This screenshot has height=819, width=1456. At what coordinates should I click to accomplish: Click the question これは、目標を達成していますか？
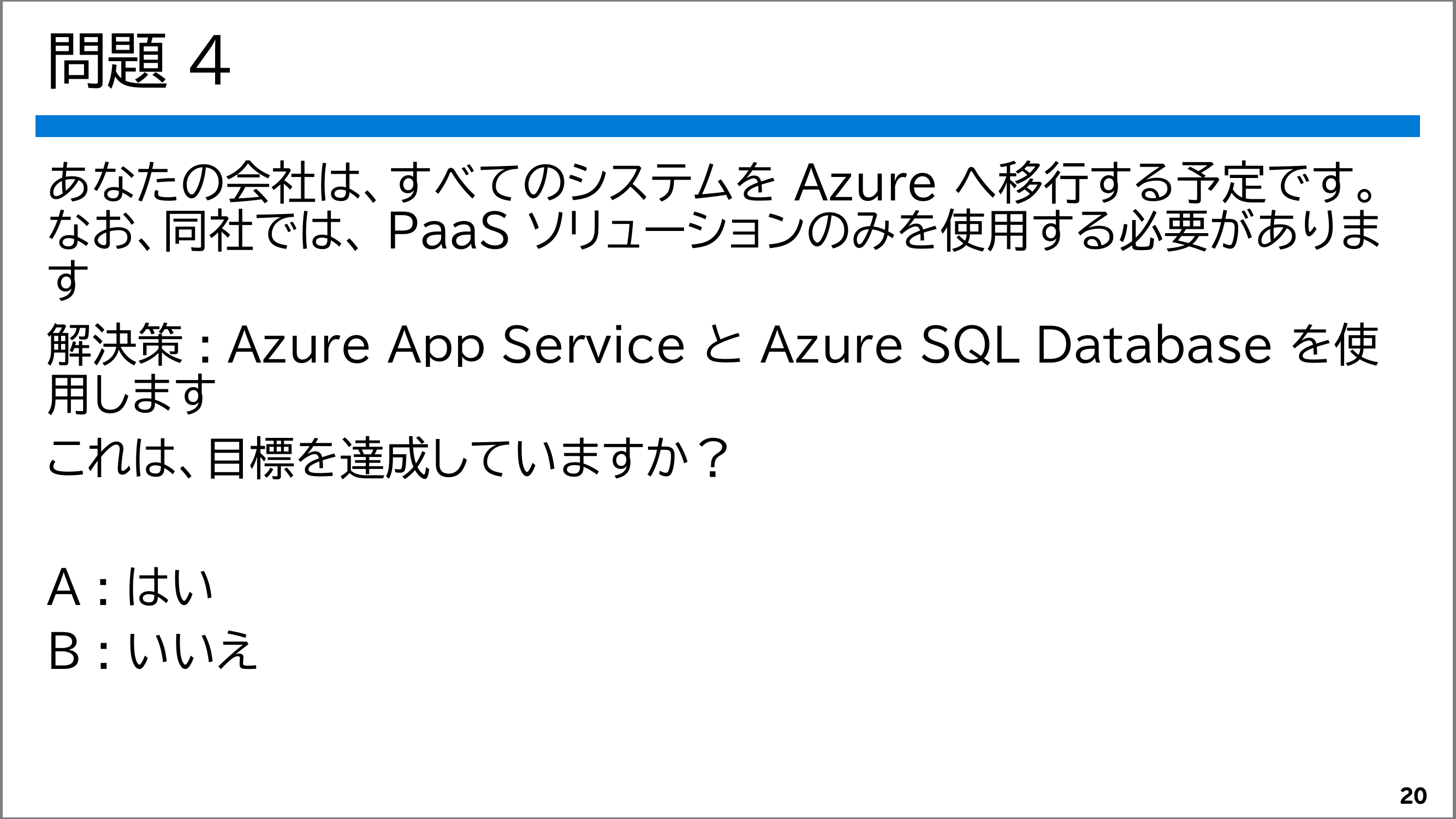click(387, 458)
